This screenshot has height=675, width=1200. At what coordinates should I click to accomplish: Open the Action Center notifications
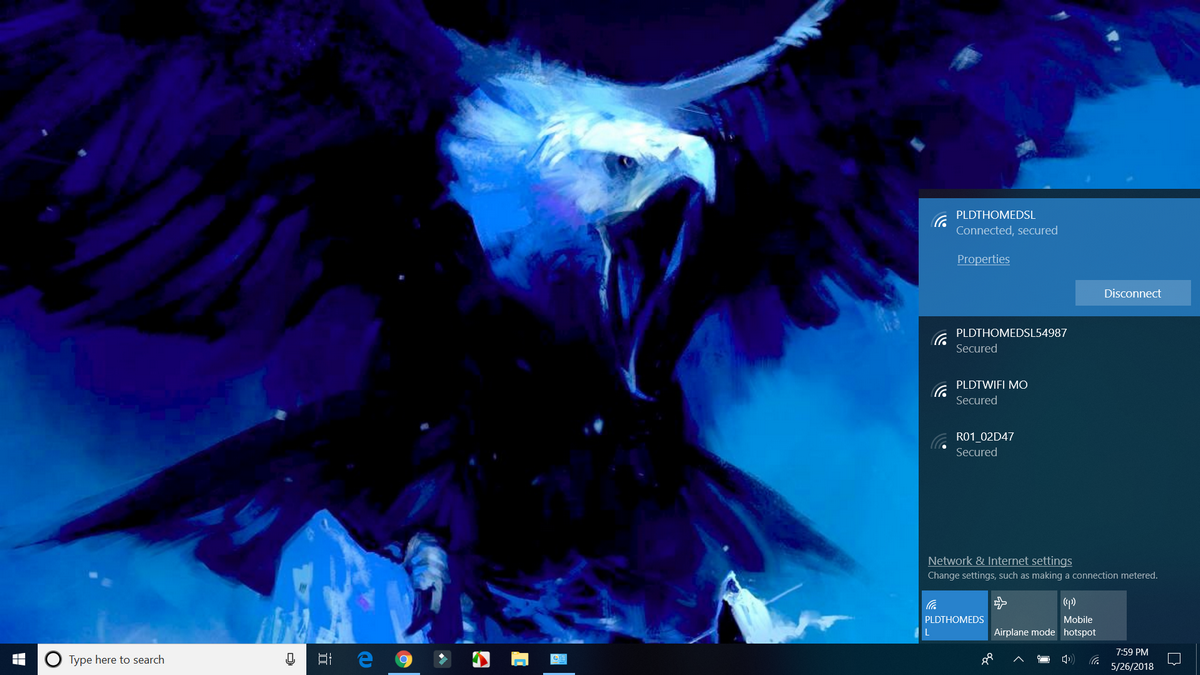[1174, 659]
